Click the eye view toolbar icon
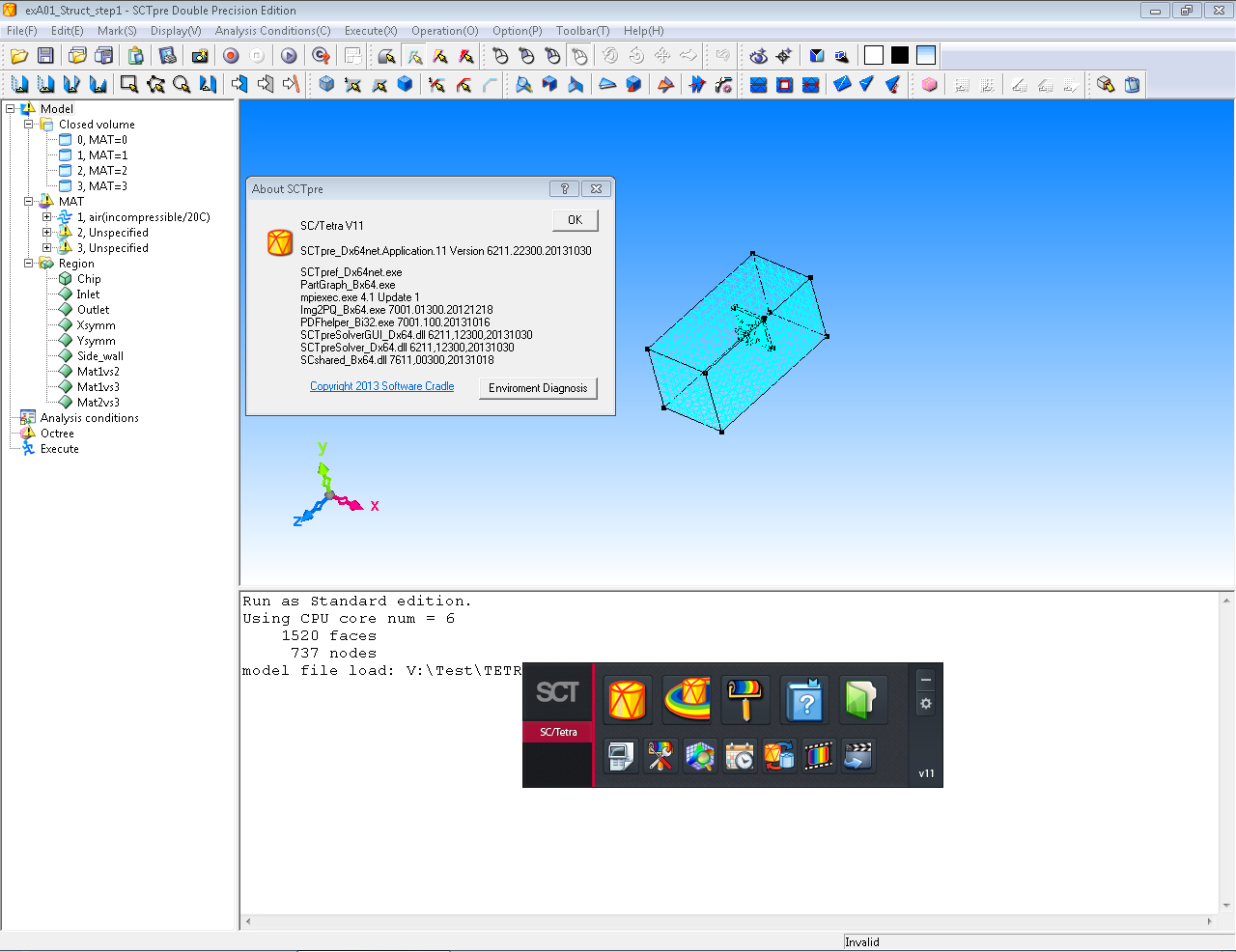1236x952 pixels. (758, 56)
